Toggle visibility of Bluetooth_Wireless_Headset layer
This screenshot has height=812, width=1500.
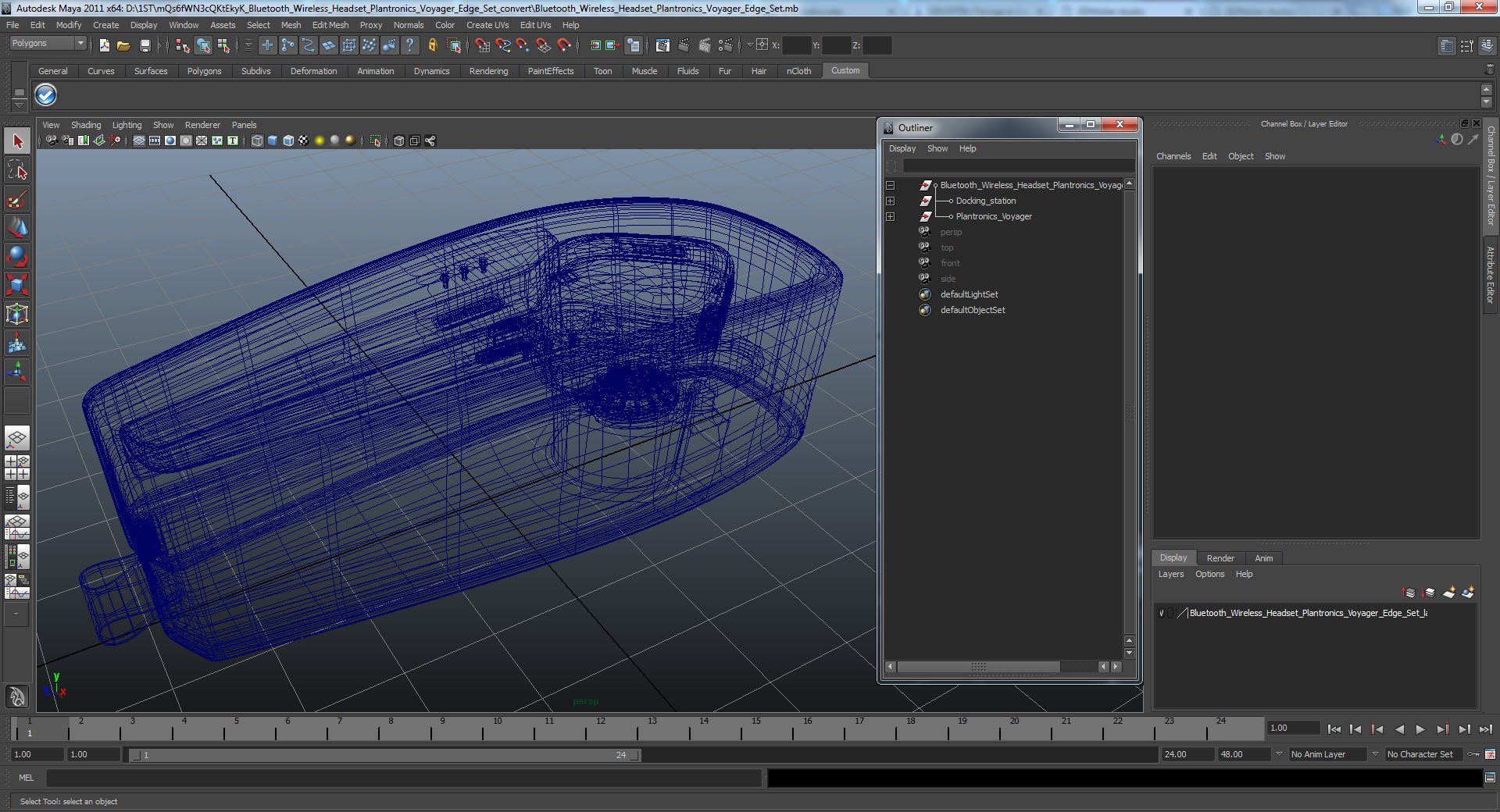pos(1162,613)
